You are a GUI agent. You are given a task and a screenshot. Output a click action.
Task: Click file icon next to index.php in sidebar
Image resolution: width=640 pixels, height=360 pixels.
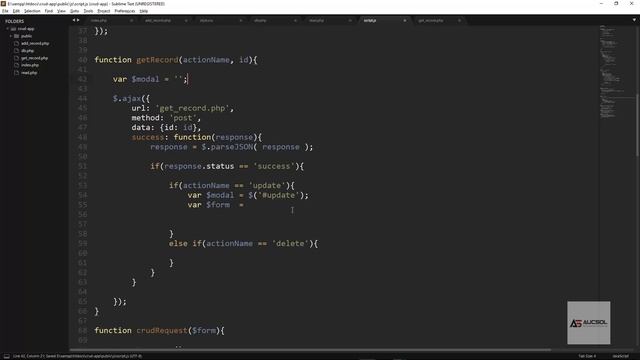coord(17,65)
